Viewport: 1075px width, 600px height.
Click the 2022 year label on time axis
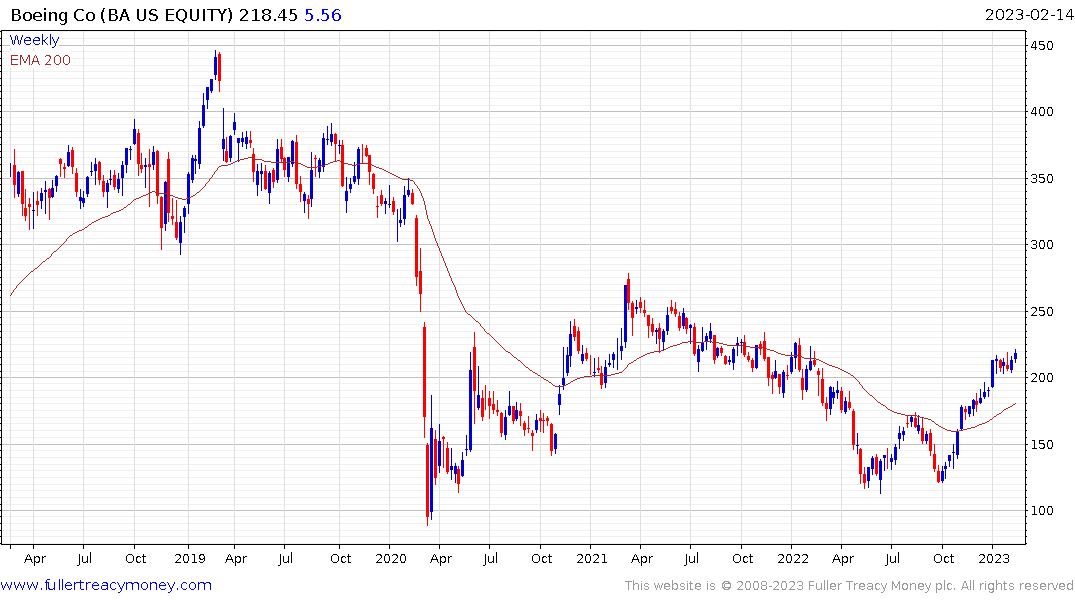click(x=793, y=558)
